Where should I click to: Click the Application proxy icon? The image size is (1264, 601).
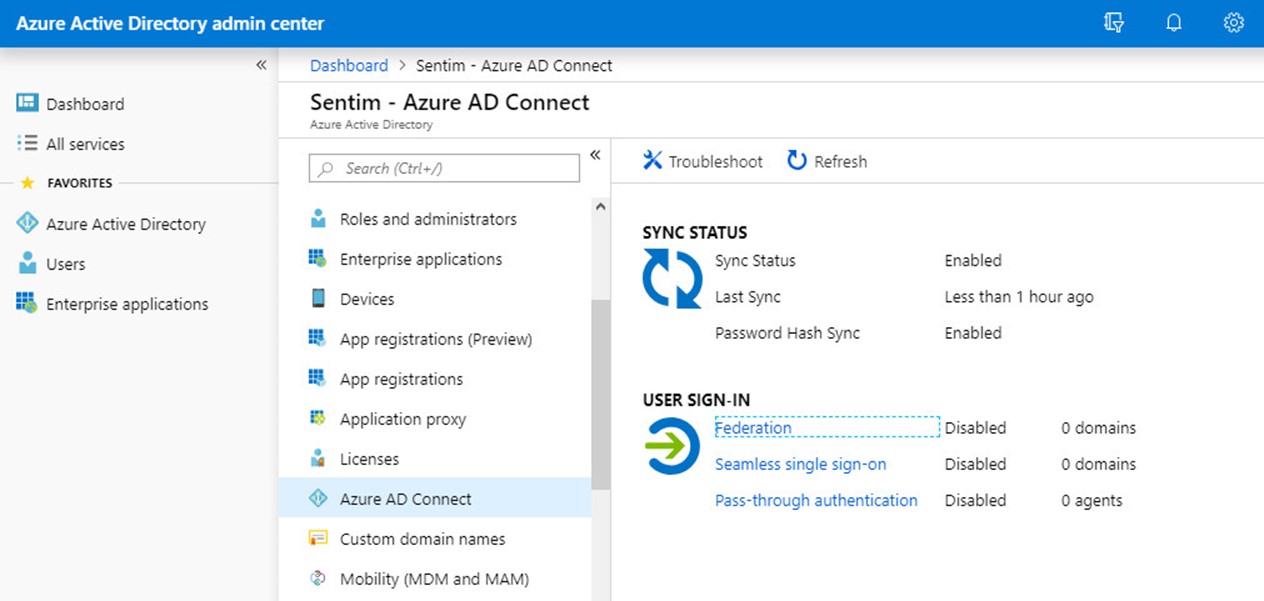point(318,418)
